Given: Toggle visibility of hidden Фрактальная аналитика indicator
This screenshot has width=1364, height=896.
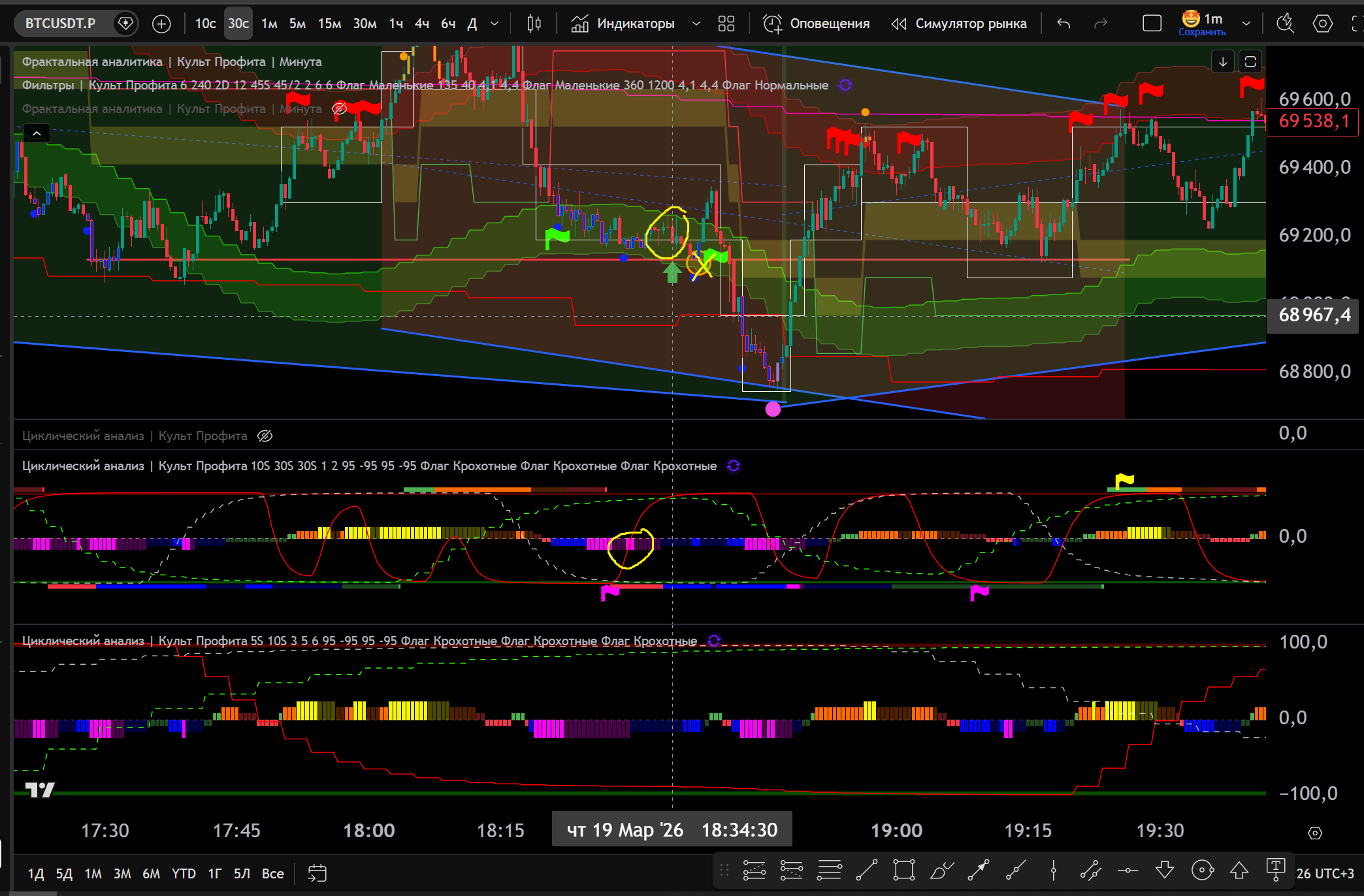Looking at the screenshot, I should click(339, 108).
